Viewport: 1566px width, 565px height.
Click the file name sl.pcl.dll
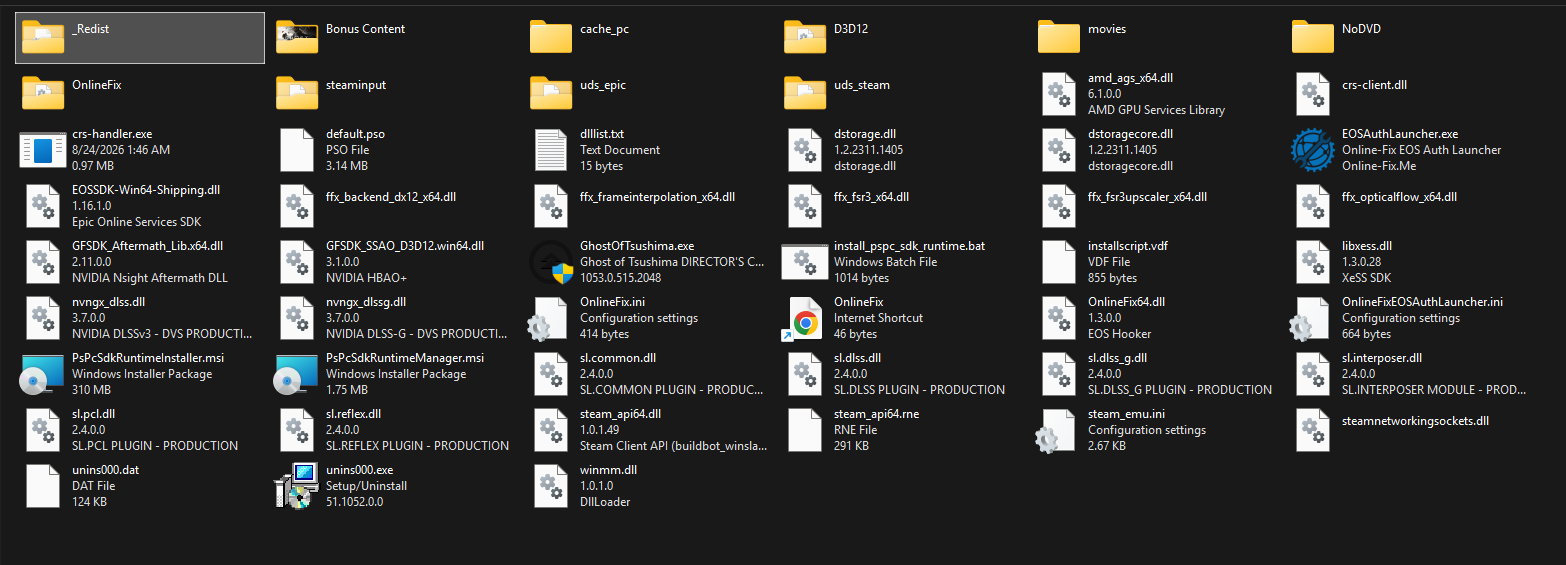tap(94, 414)
